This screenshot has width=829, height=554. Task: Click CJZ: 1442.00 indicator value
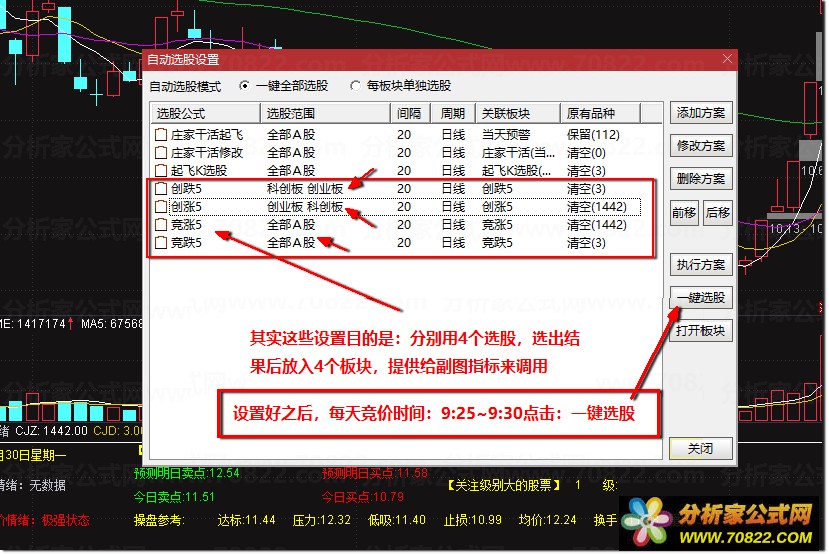tap(51, 431)
